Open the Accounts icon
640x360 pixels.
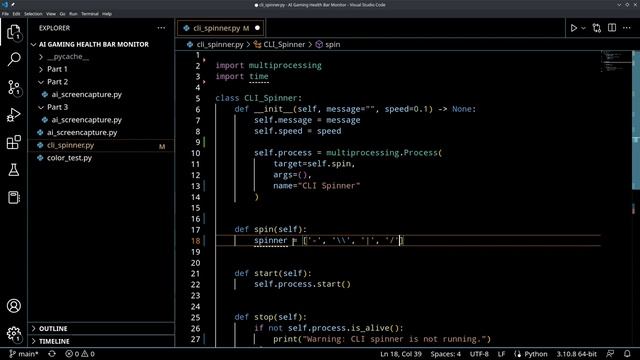click(x=13, y=306)
